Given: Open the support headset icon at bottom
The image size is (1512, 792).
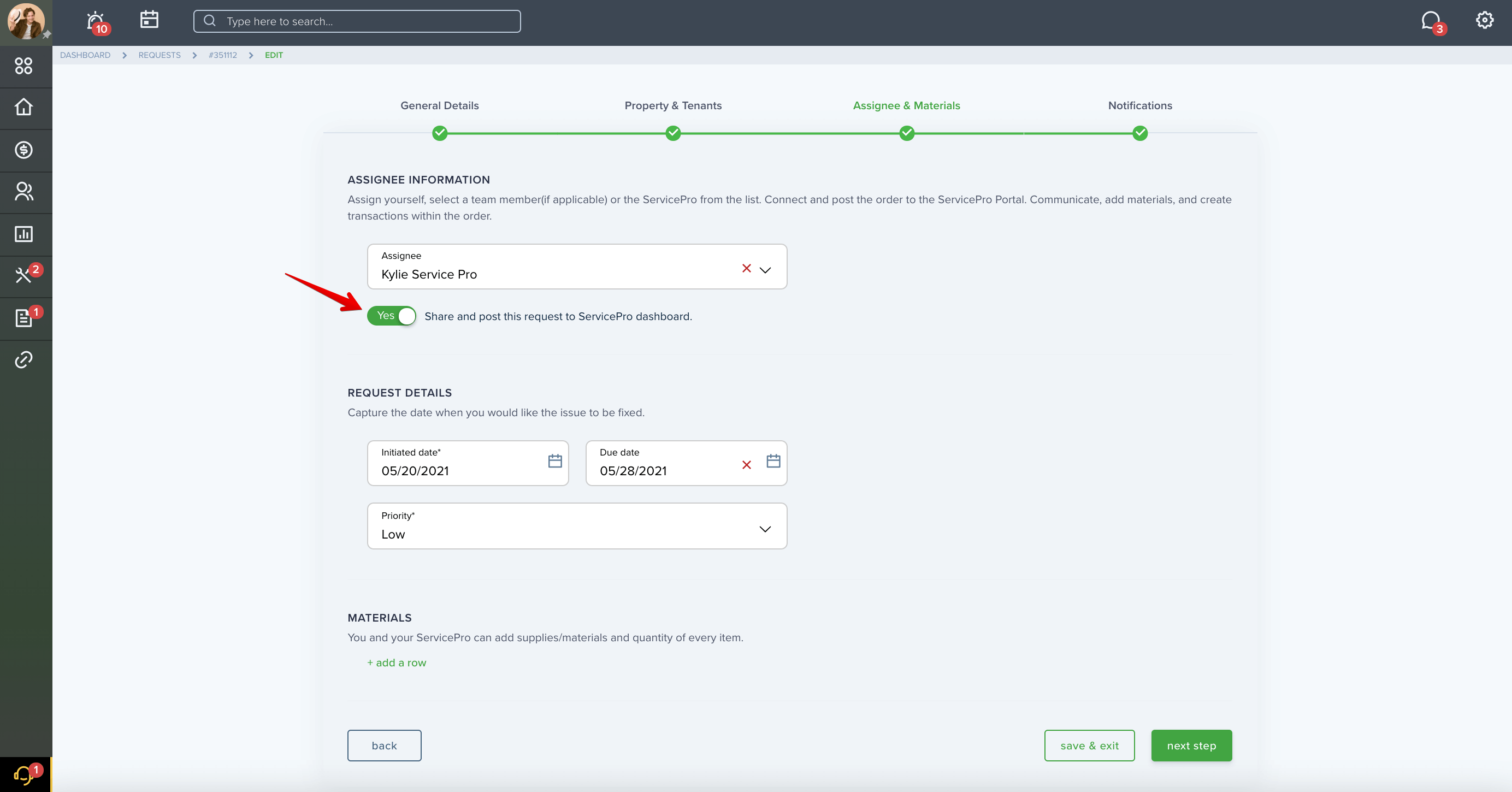Looking at the screenshot, I should (x=23, y=775).
